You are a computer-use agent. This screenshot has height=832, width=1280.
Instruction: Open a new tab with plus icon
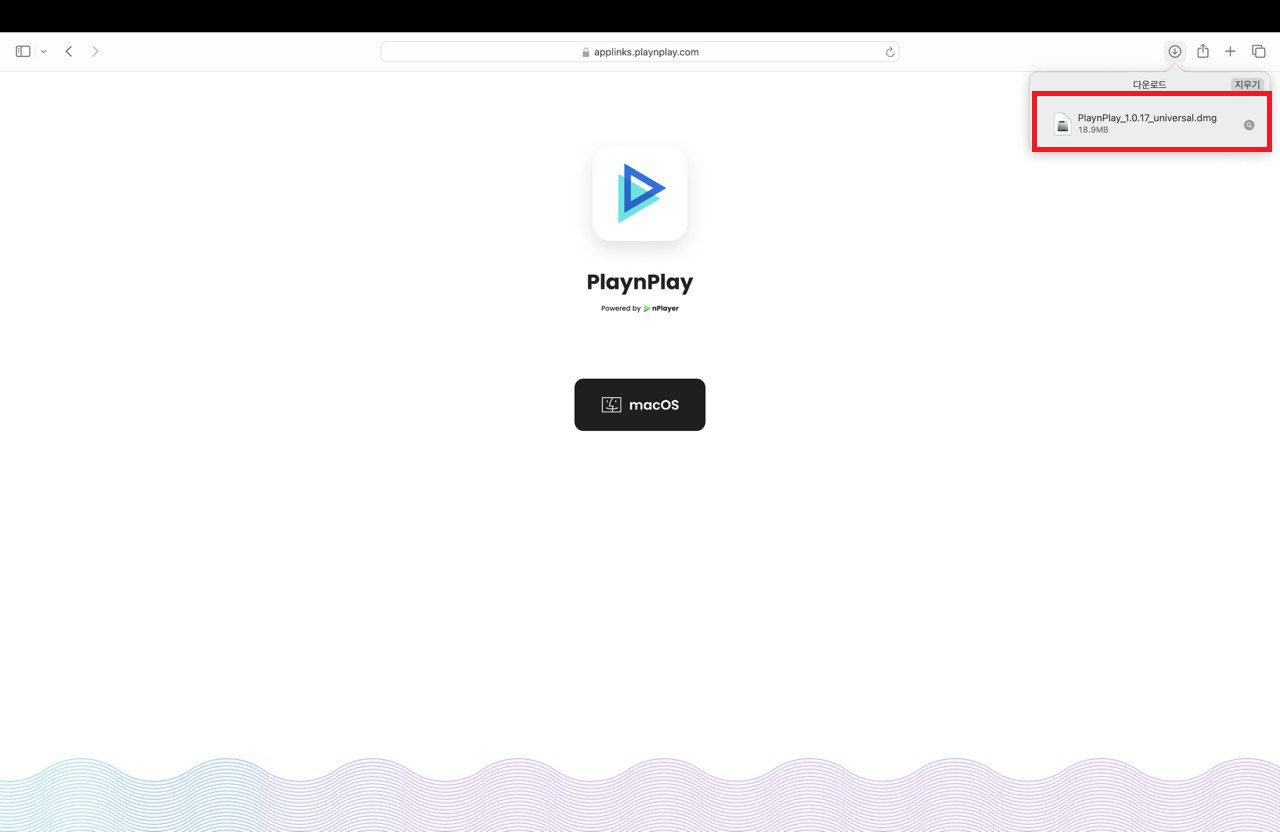click(1231, 51)
